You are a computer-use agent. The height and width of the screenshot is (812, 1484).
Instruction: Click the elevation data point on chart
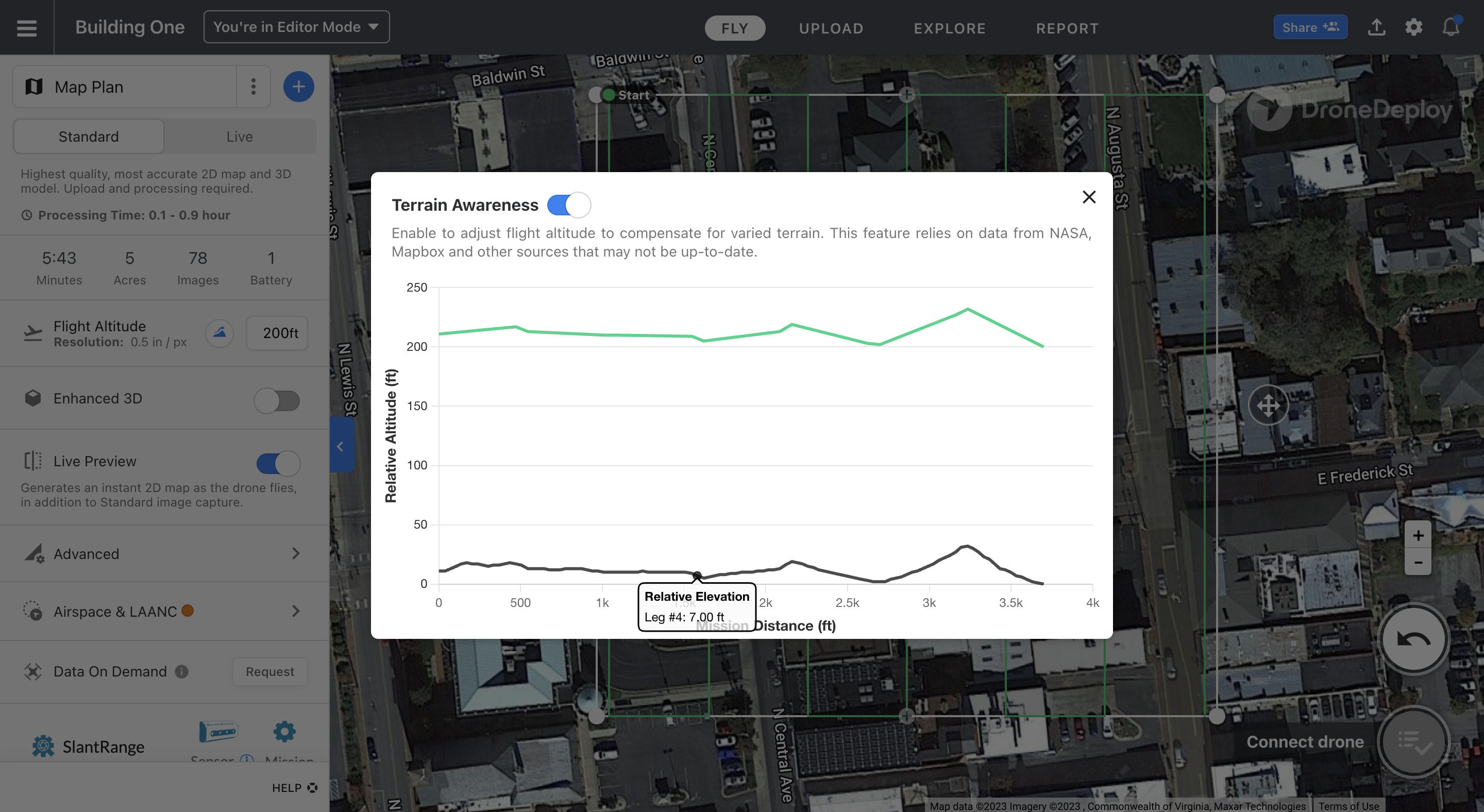point(697,576)
